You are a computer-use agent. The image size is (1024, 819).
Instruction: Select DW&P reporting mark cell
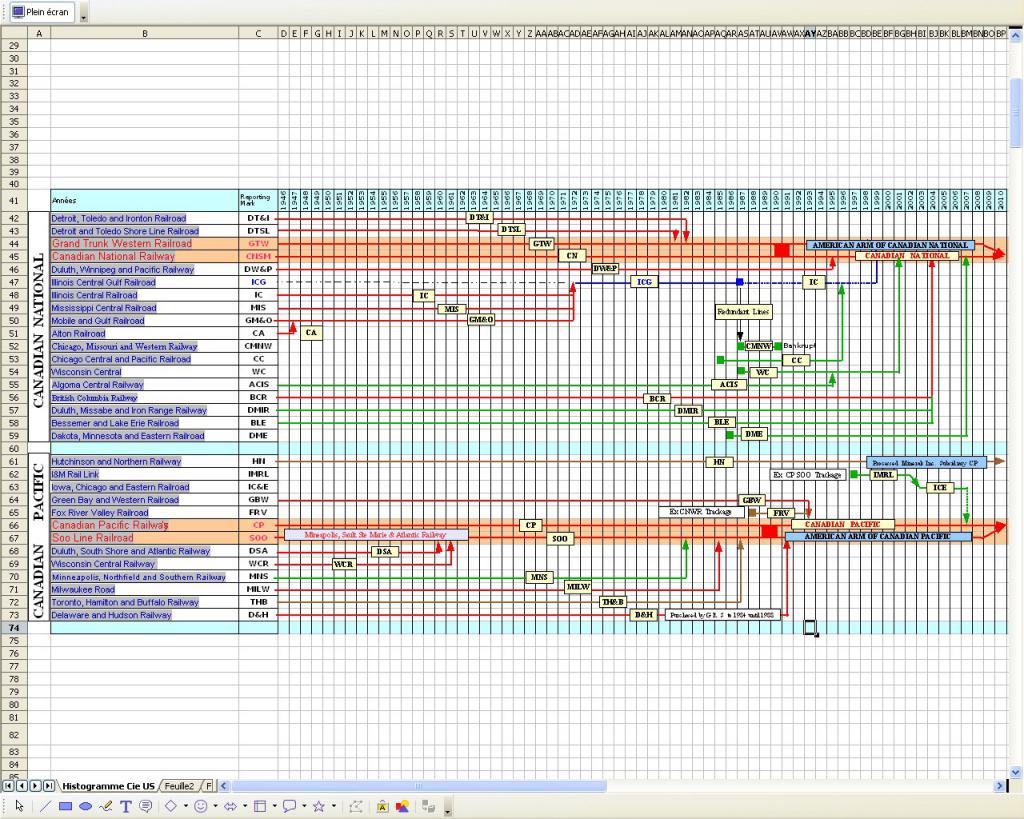(x=258, y=269)
